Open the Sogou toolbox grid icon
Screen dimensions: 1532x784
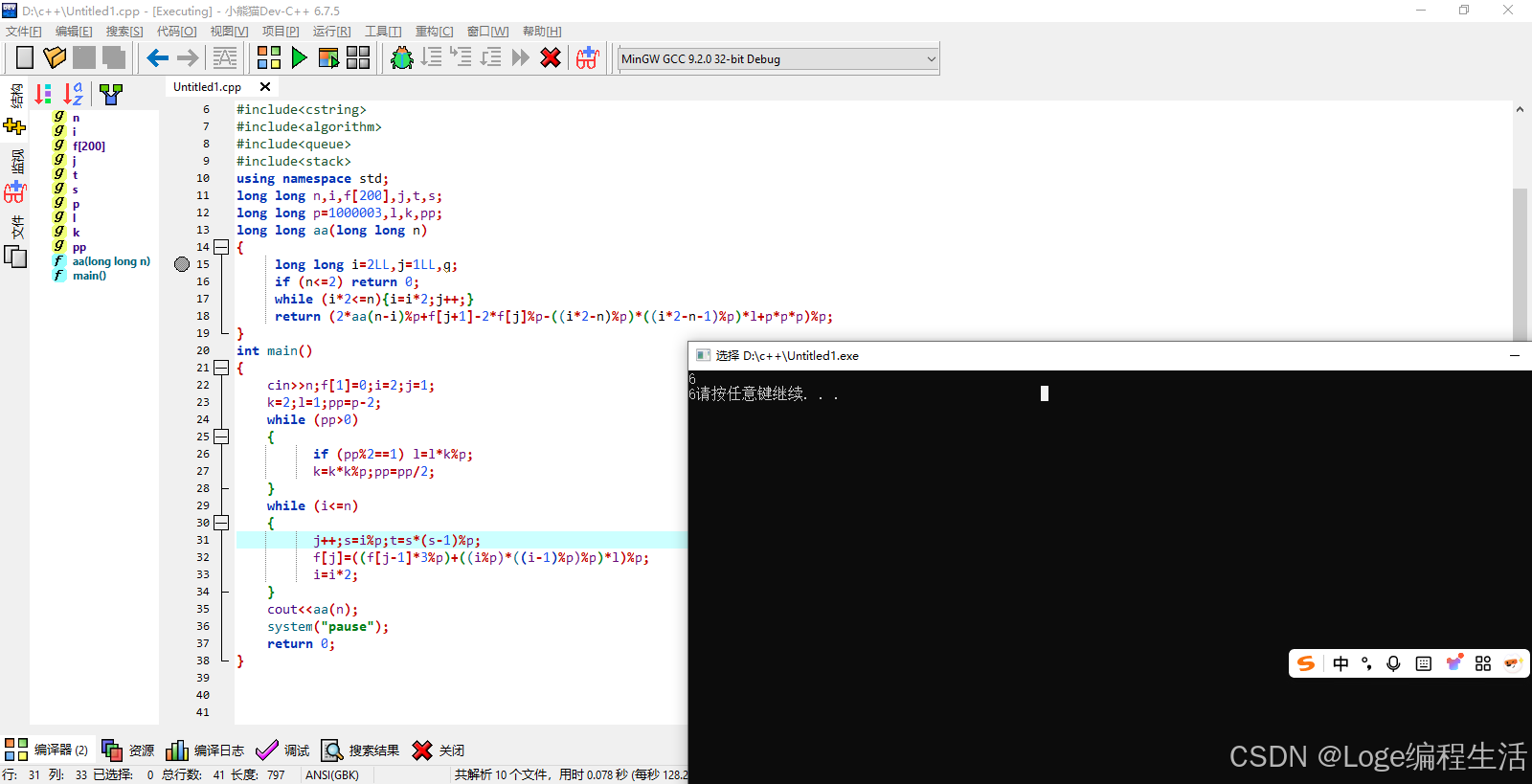tap(1483, 663)
